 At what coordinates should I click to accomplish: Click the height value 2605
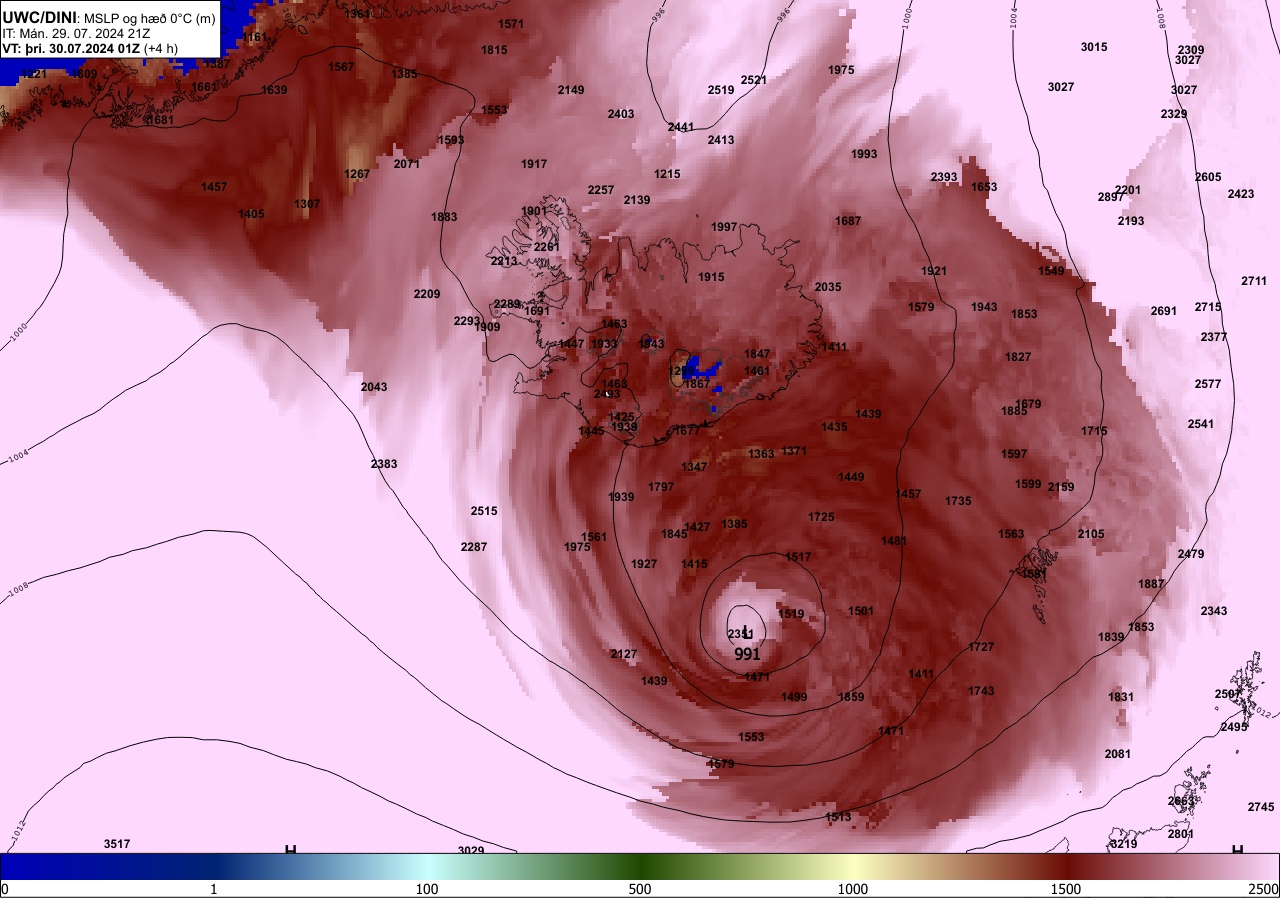pyautogui.click(x=1208, y=177)
